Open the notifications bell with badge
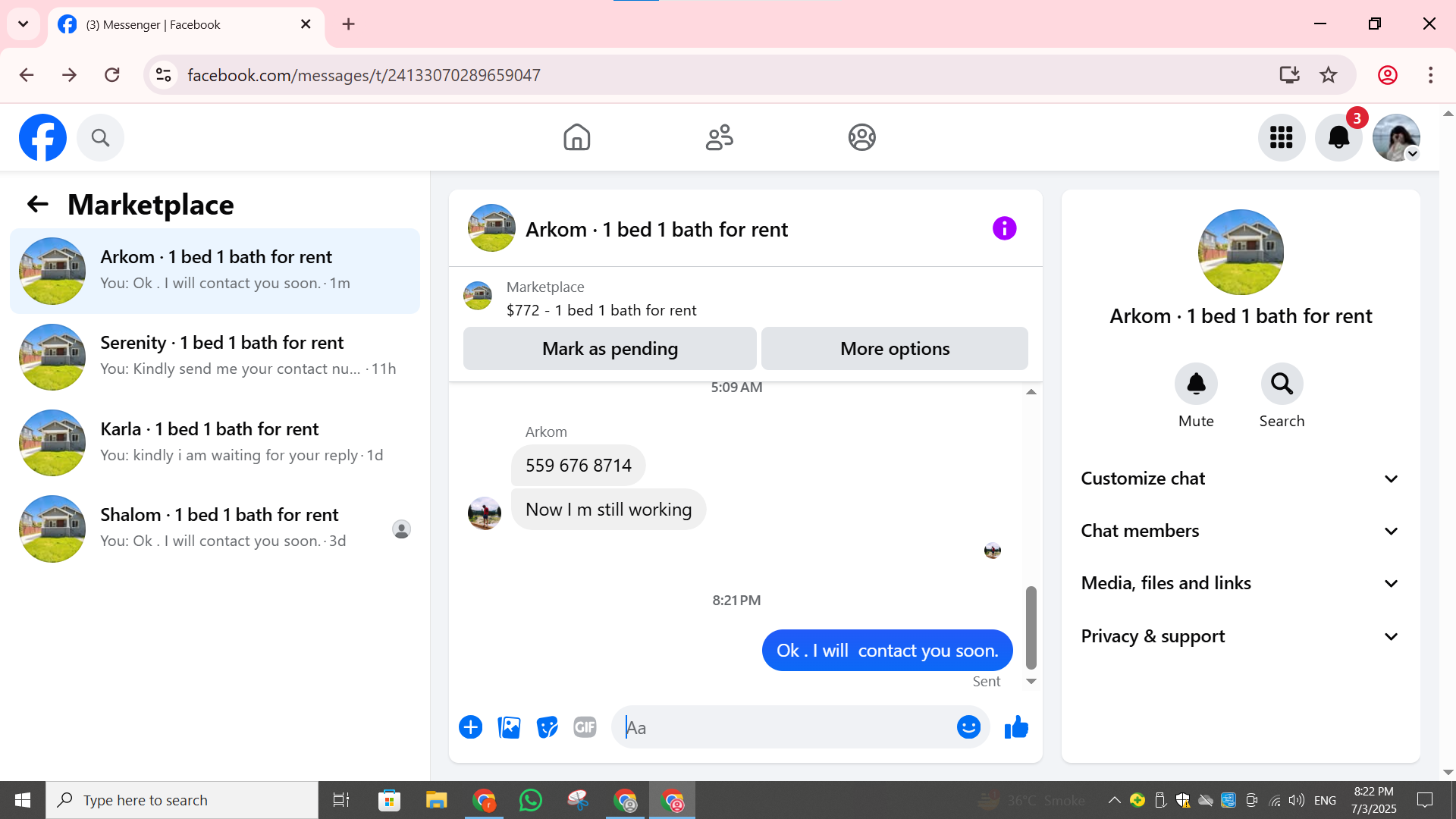The height and width of the screenshot is (819, 1456). click(1338, 137)
